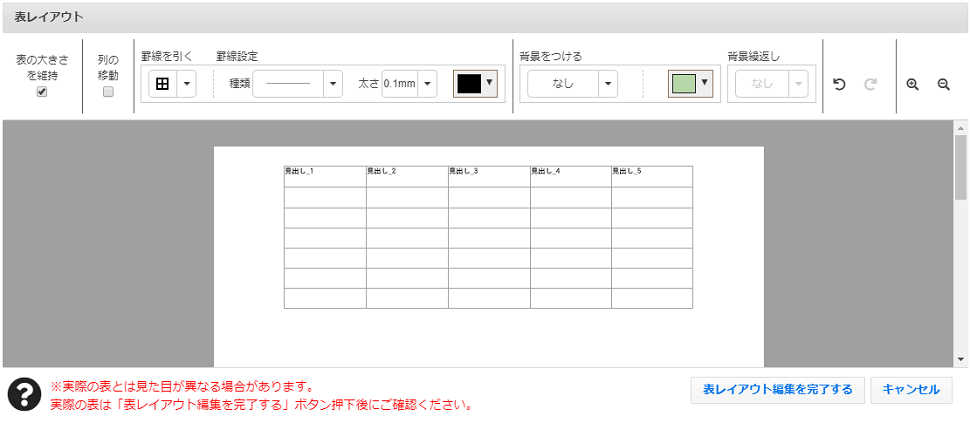Click the キャンセル button

(911, 389)
